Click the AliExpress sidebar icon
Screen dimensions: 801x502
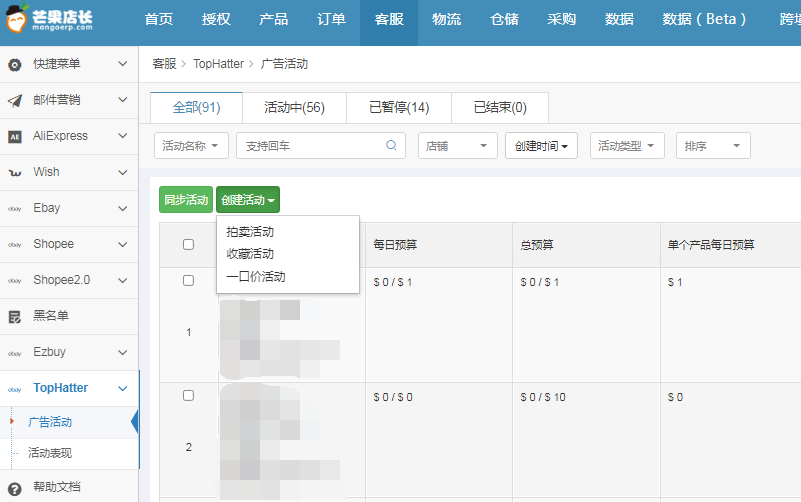coord(15,136)
